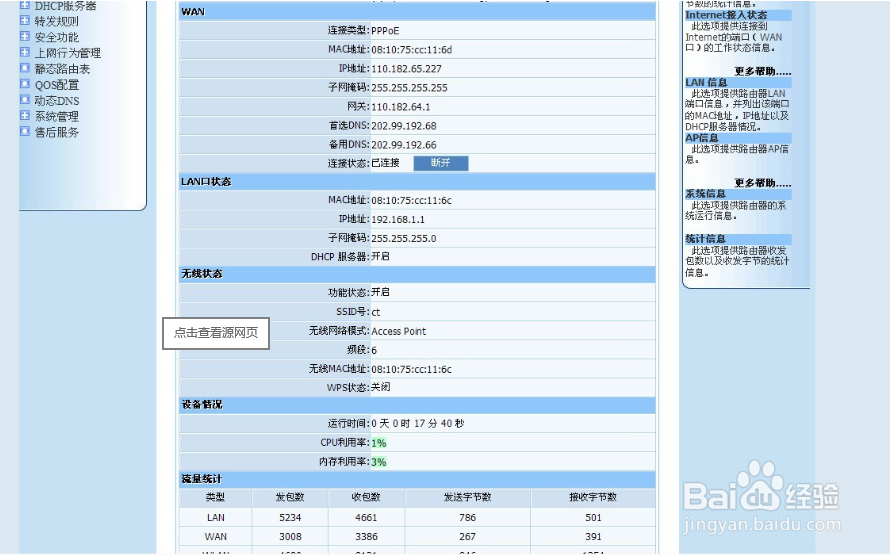The height and width of the screenshot is (555, 890).
Task: Select the 无线MAC地址 value
Action: pyautogui.click(x=412, y=369)
